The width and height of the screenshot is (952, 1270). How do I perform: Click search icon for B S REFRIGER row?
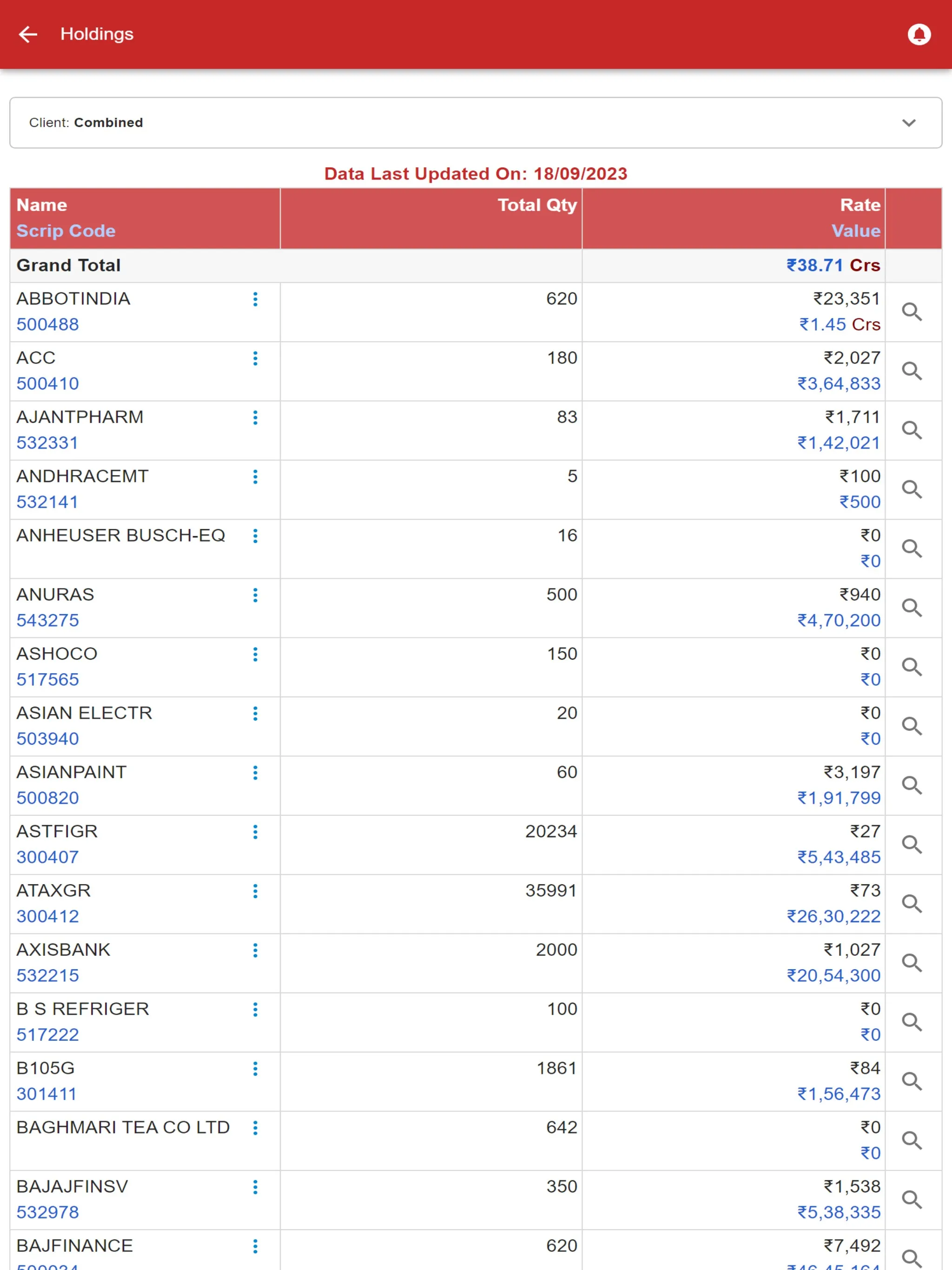(x=912, y=1021)
